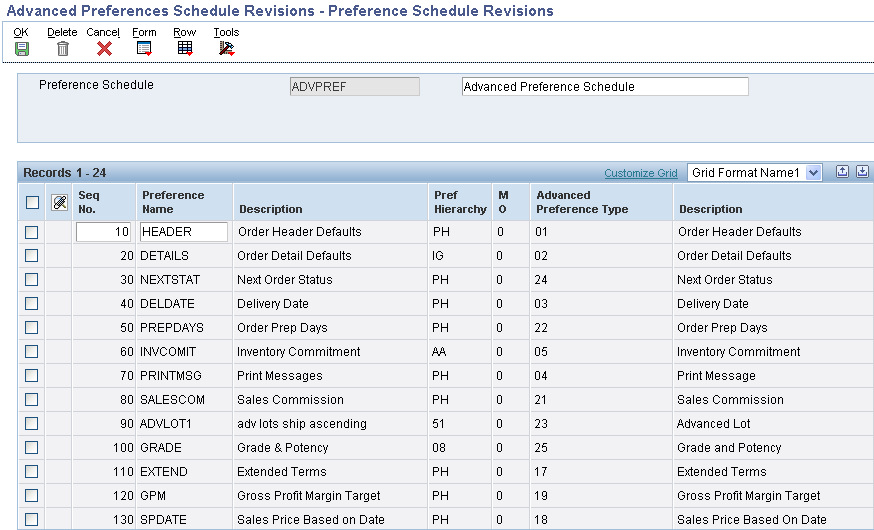Open the Row menu icon
Viewport: 874px width, 530px height.
(185, 49)
